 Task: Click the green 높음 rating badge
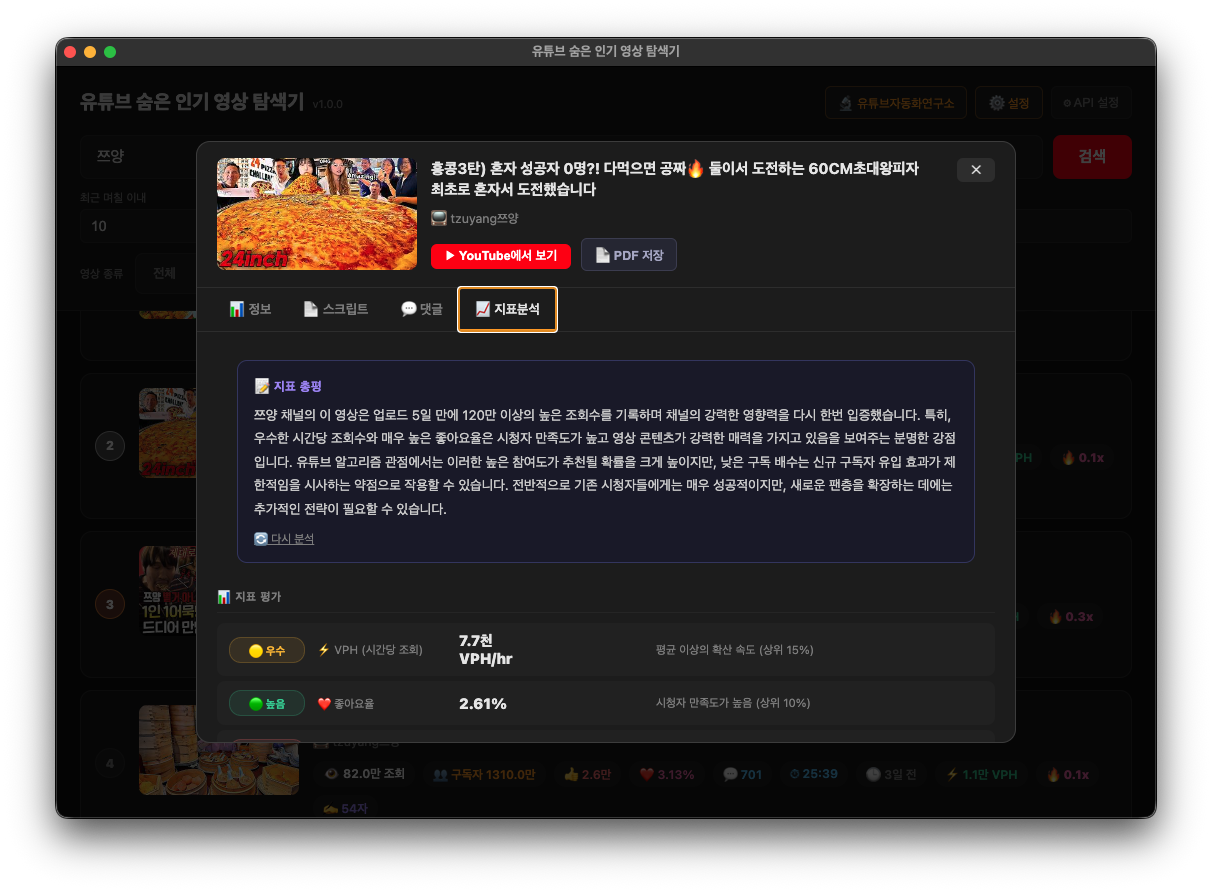267,704
